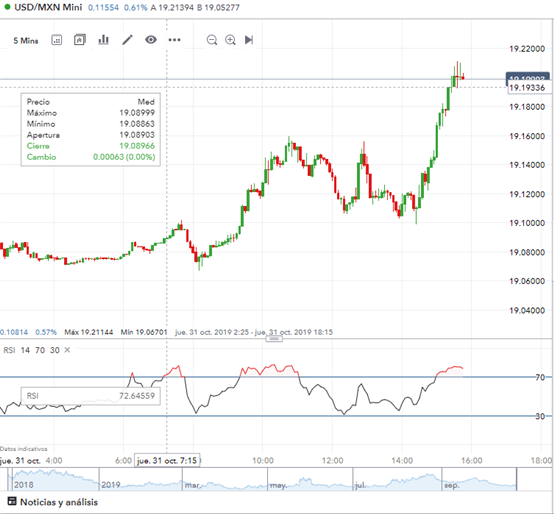Click the green market status dot
This screenshot has height=514, width=554.
[x=7, y=7]
